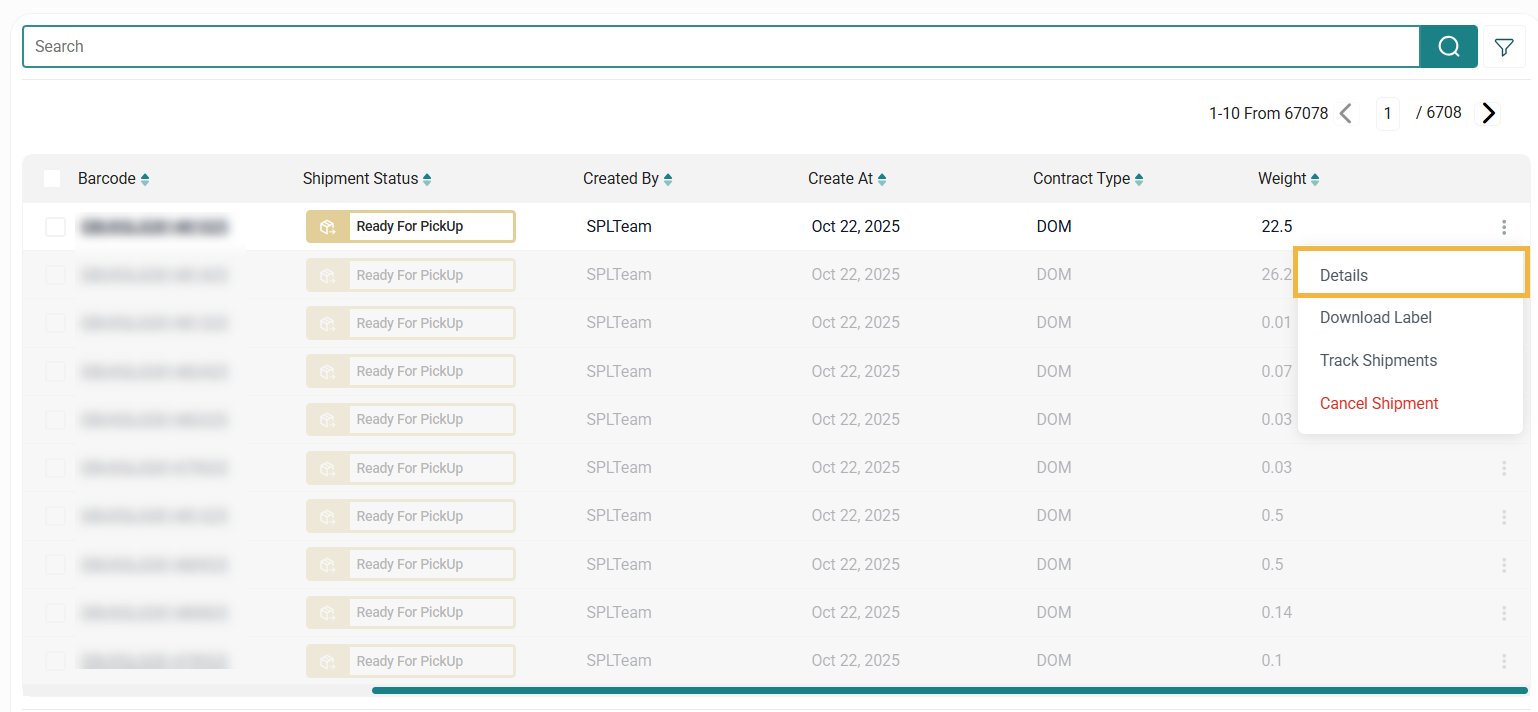Sort by Created By with its arrows
The height and width of the screenshot is (712, 1538).
pyautogui.click(x=668, y=179)
